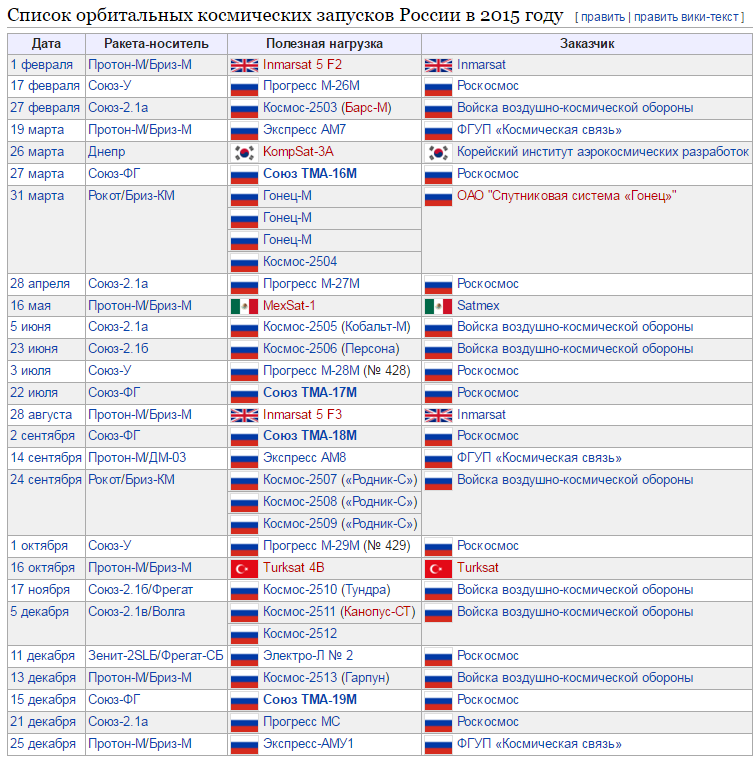The width and height of the screenshot is (753, 771).
Task: Open Satmex customer link
Action: pos(478,305)
